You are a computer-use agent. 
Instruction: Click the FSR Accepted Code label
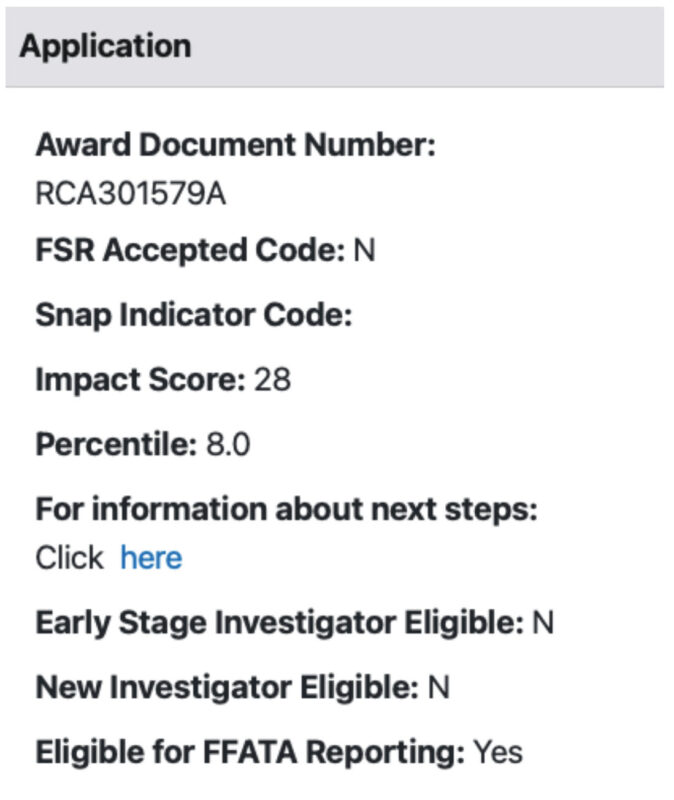click(190, 250)
